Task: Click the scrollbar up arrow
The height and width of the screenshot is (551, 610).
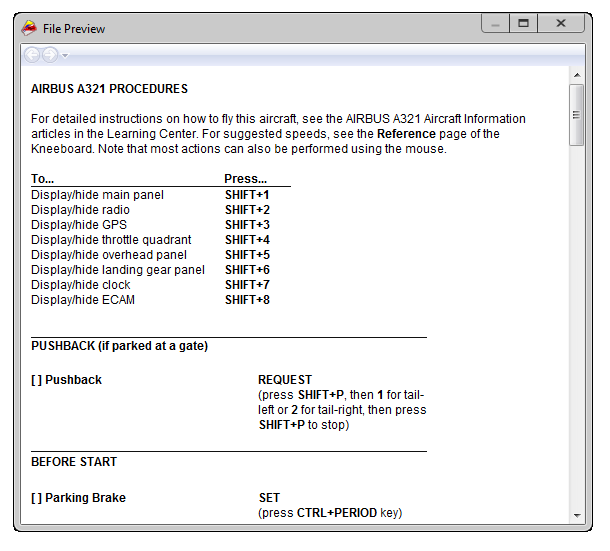Action: (x=577, y=75)
